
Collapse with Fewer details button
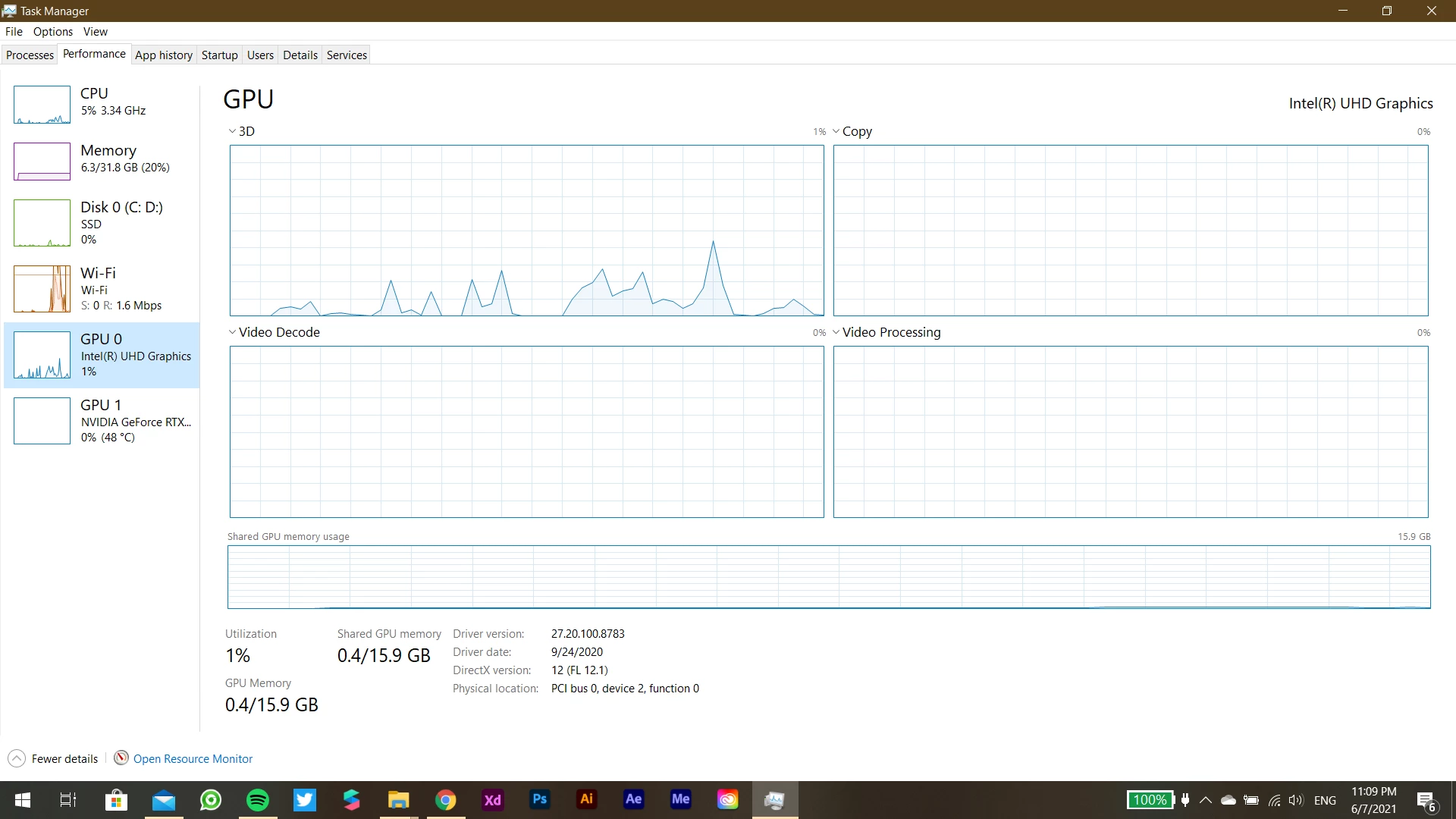(x=53, y=758)
